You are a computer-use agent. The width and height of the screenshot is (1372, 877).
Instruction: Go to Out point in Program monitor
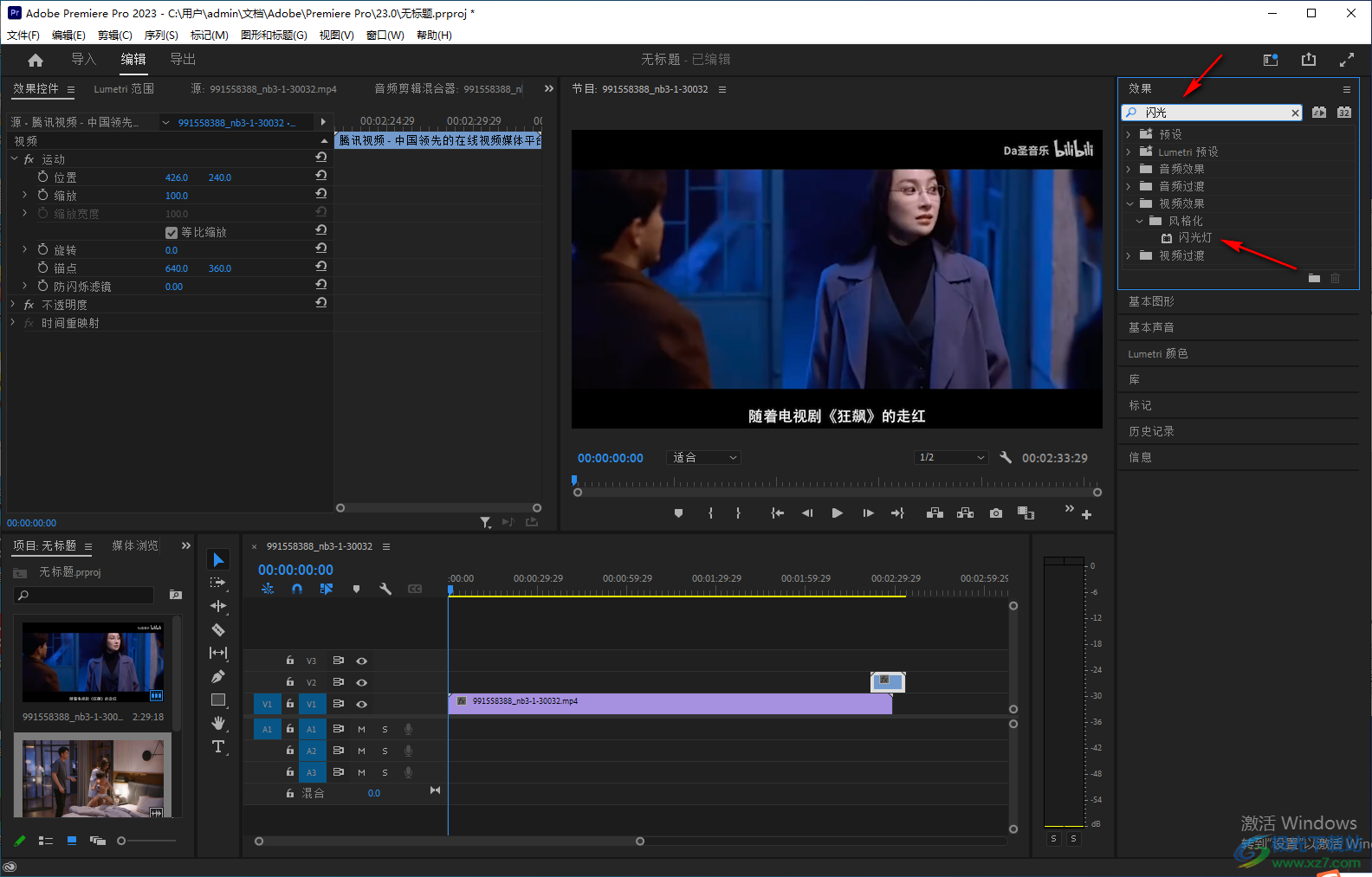tap(897, 513)
